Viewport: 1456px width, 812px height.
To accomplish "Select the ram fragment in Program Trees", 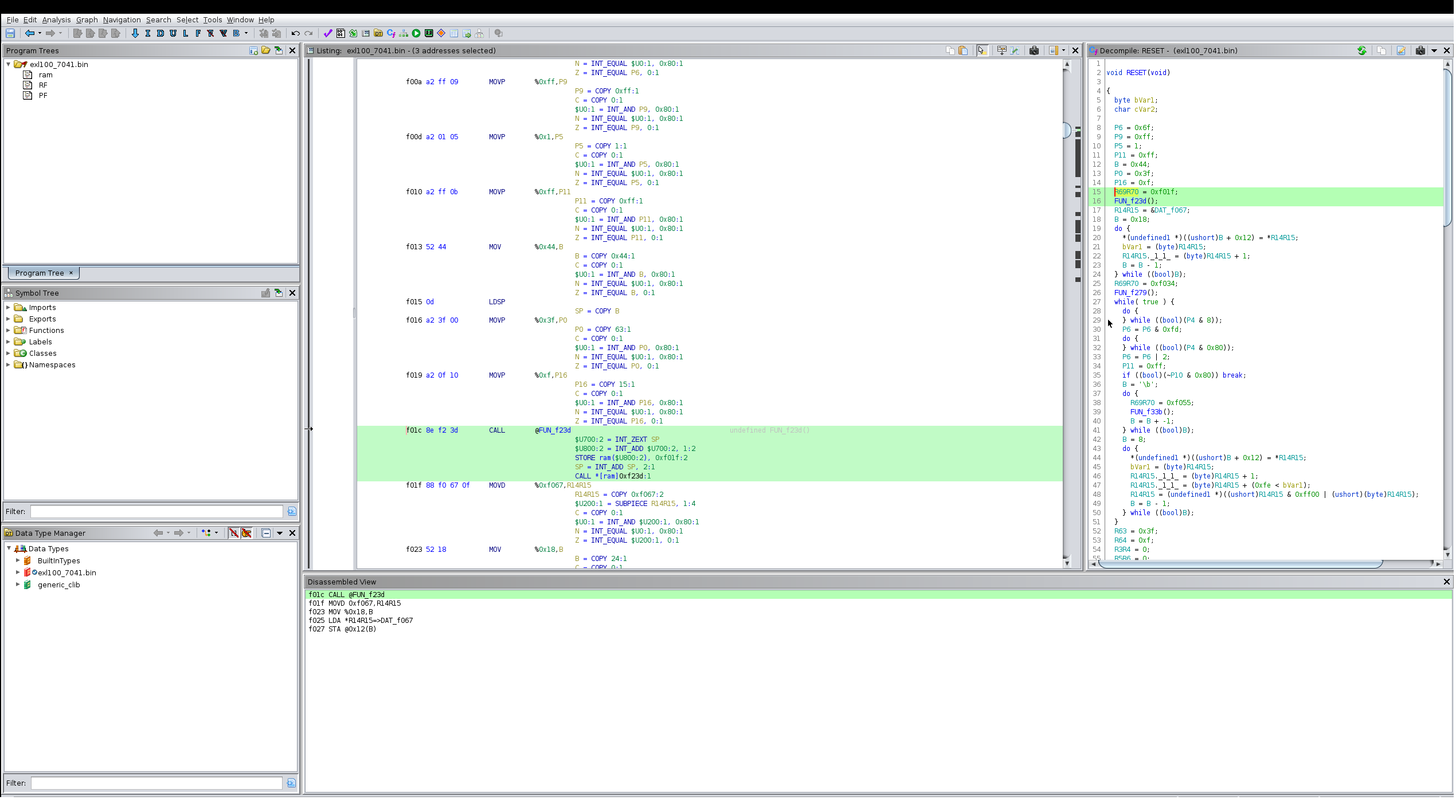I will pyautogui.click(x=46, y=75).
